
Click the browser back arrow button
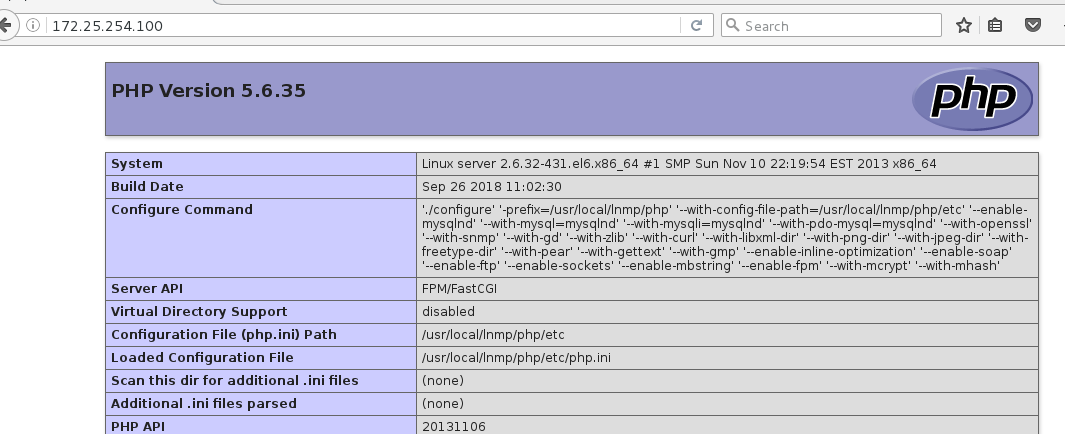point(5,26)
